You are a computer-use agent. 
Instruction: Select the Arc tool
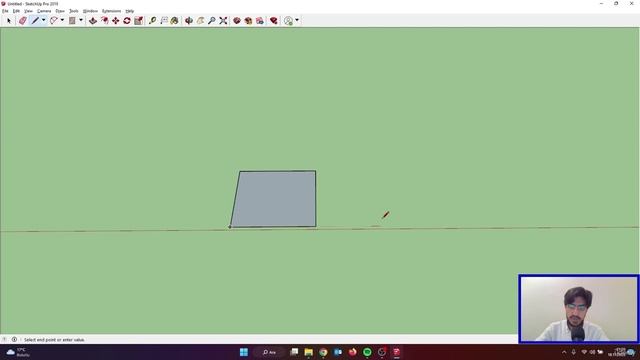click(54, 20)
